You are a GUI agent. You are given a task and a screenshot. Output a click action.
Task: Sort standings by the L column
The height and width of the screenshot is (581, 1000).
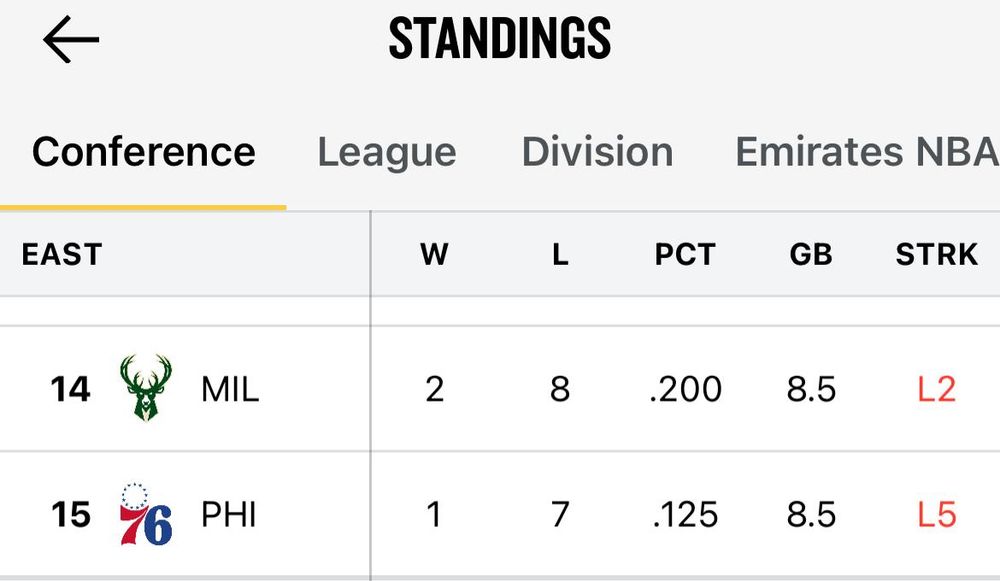tap(559, 255)
